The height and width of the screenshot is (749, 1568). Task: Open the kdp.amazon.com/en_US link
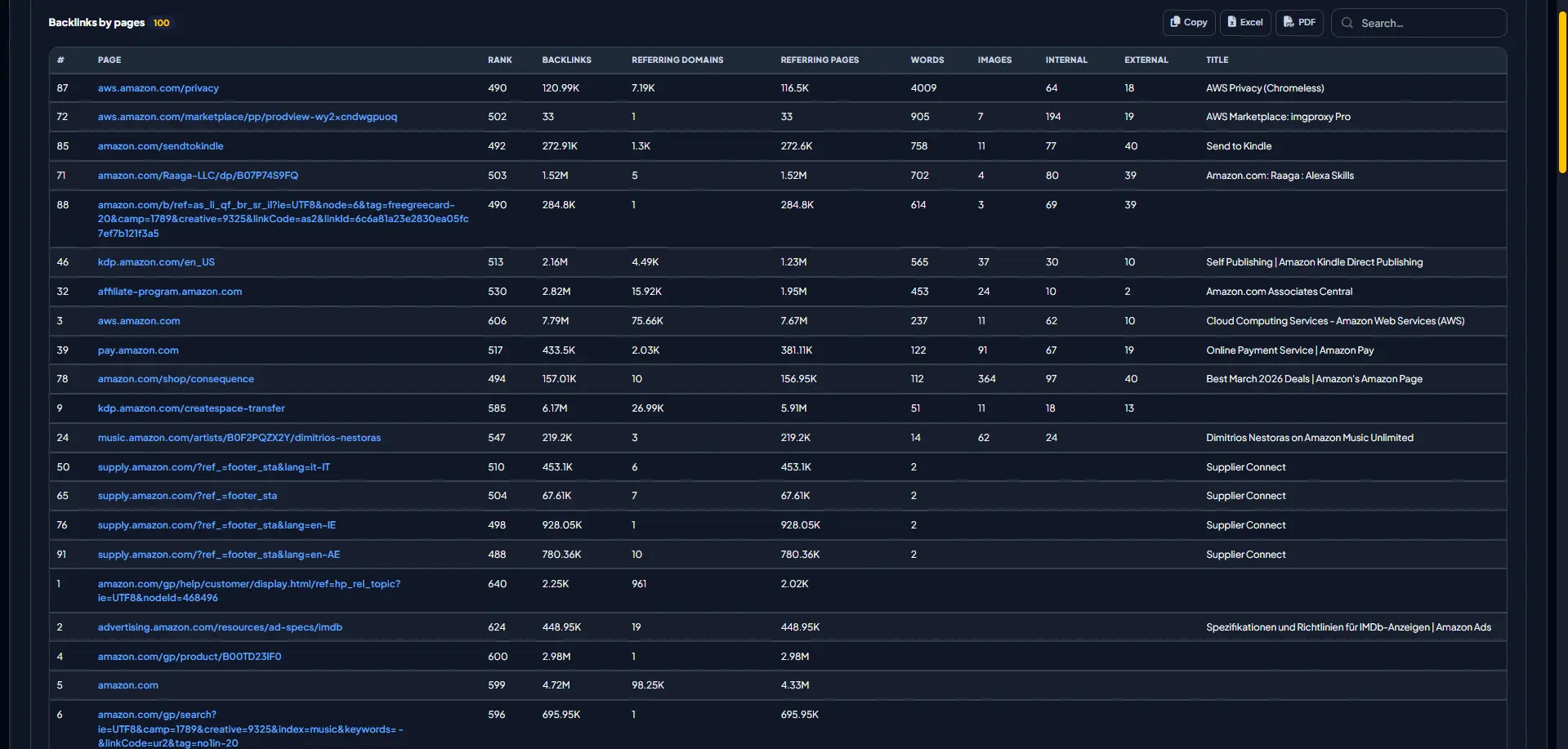156,262
